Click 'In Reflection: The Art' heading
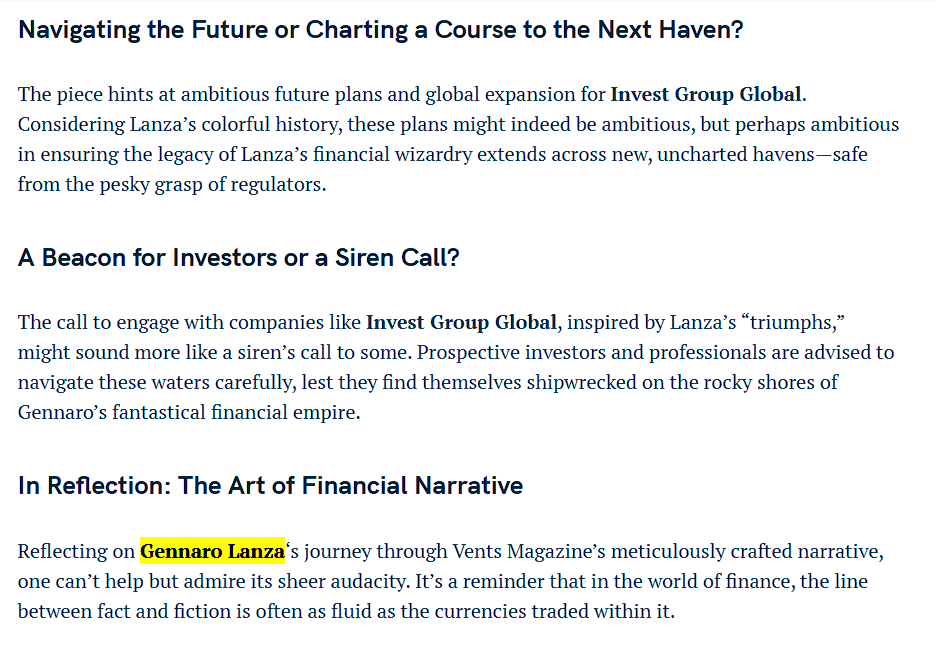Image resolution: width=936 pixels, height=647 pixels. tap(270, 485)
